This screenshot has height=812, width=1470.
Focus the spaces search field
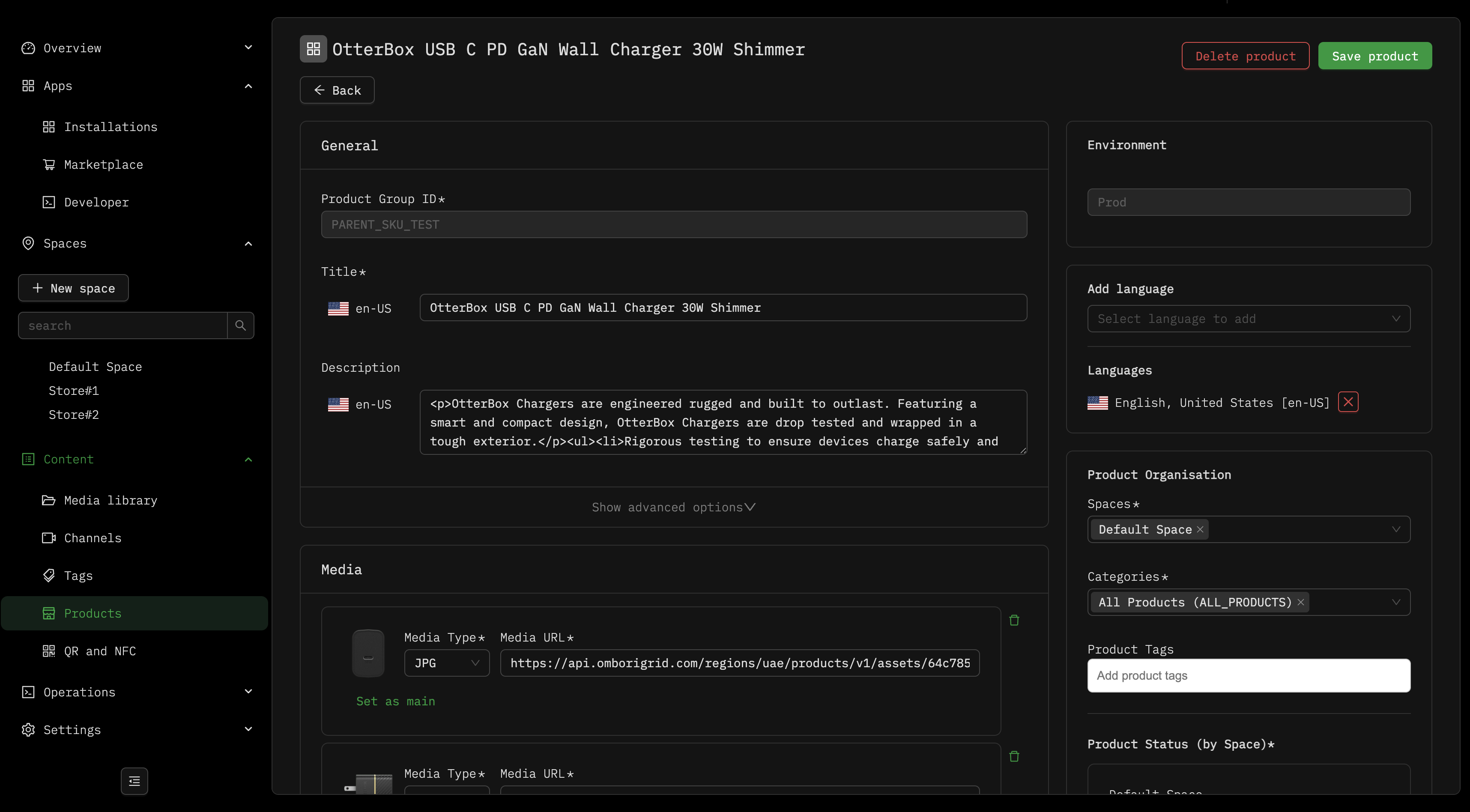(122, 325)
